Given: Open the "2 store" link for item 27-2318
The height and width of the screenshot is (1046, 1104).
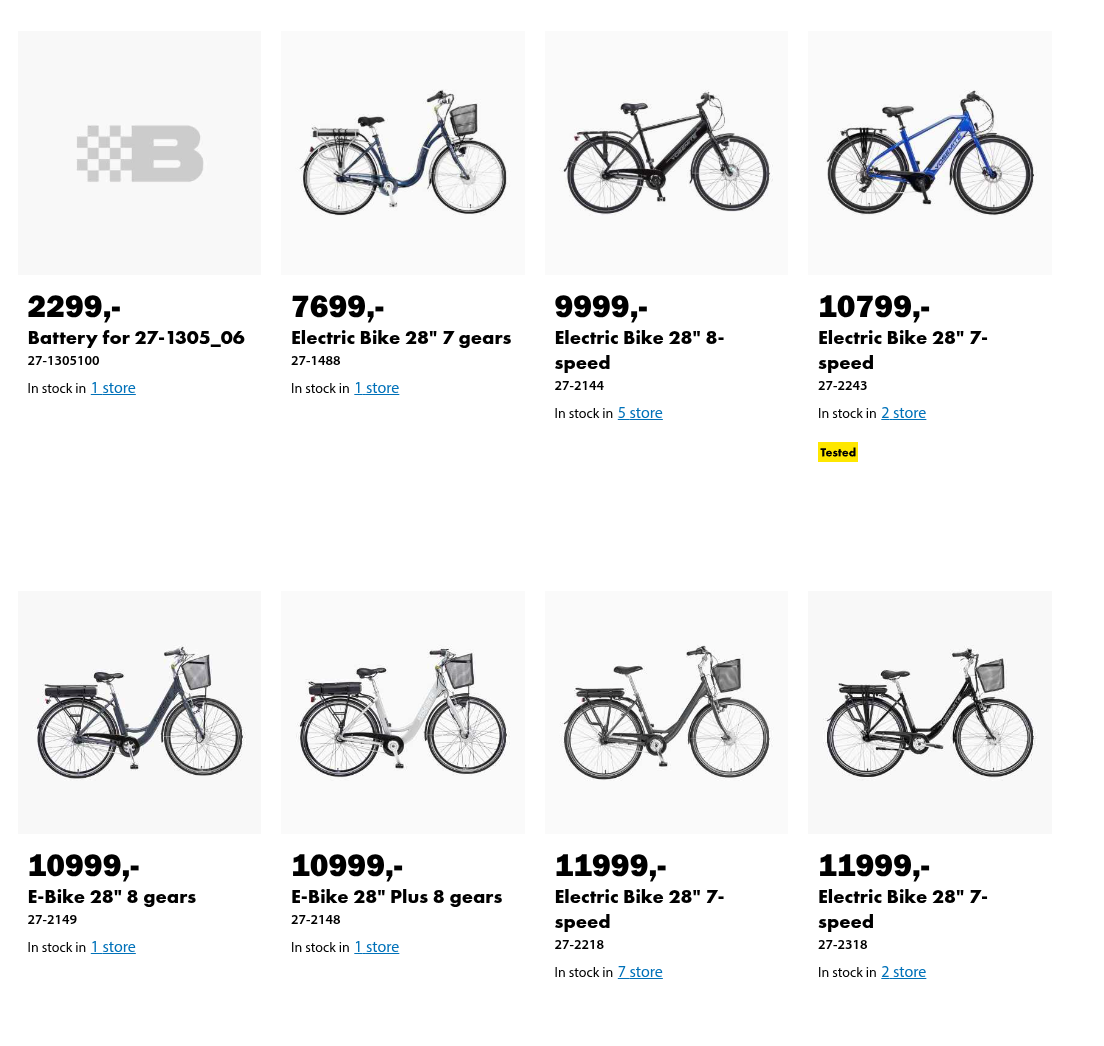Looking at the screenshot, I should point(903,972).
